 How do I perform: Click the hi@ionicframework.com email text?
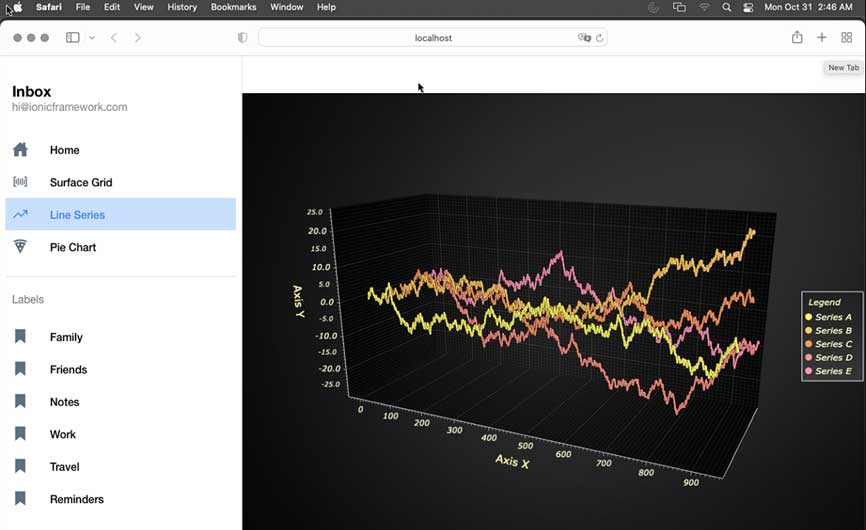[x=70, y=107]
